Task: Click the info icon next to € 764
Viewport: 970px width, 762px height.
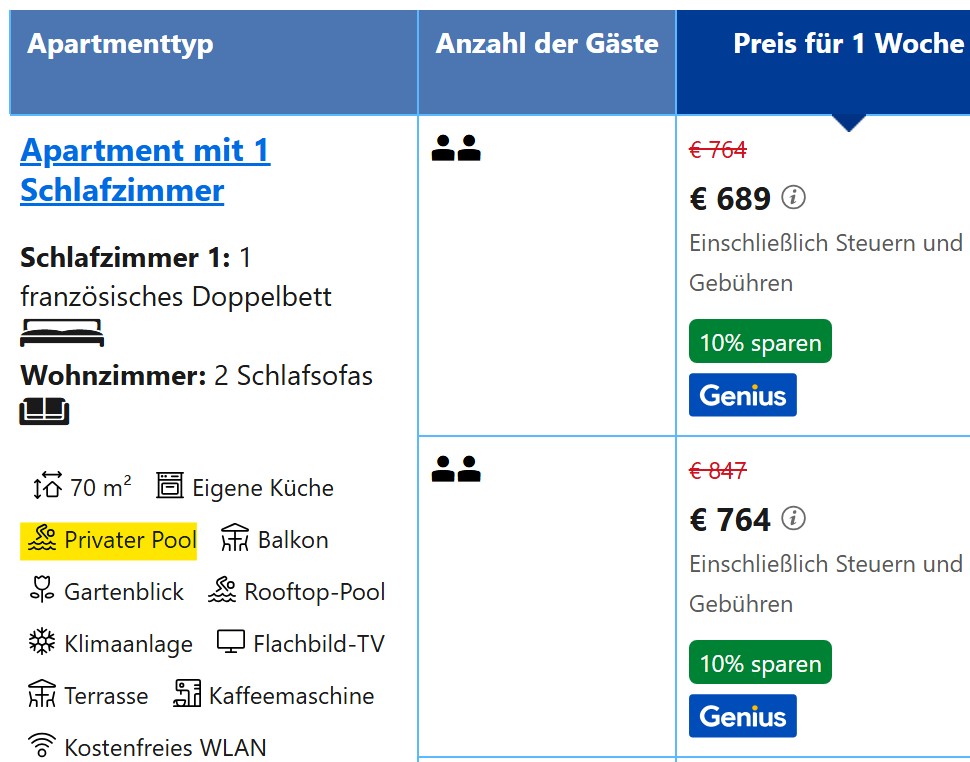Action: pyautogui.click(x=793, y=518)
